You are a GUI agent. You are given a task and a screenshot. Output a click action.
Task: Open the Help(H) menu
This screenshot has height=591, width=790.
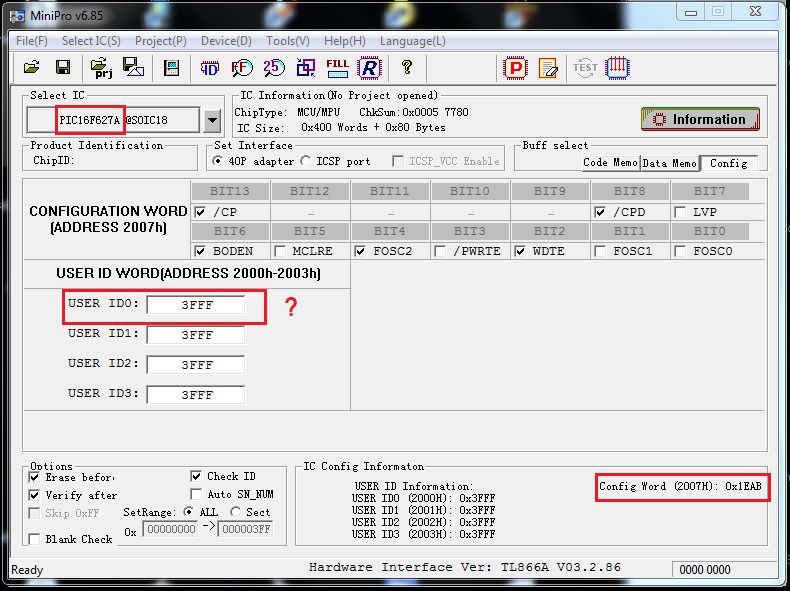click(x=345, y=41)
